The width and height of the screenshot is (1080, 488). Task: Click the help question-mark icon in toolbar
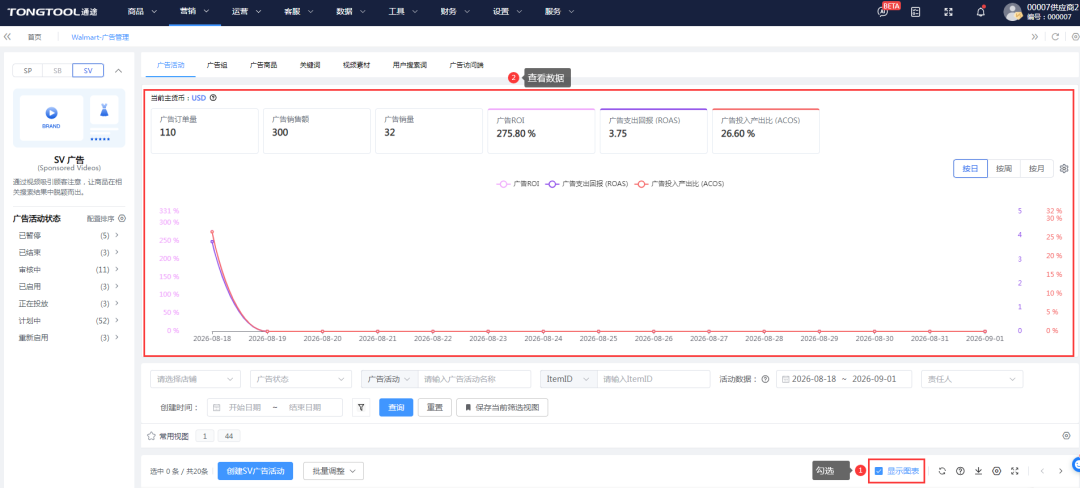coord(960,471)
